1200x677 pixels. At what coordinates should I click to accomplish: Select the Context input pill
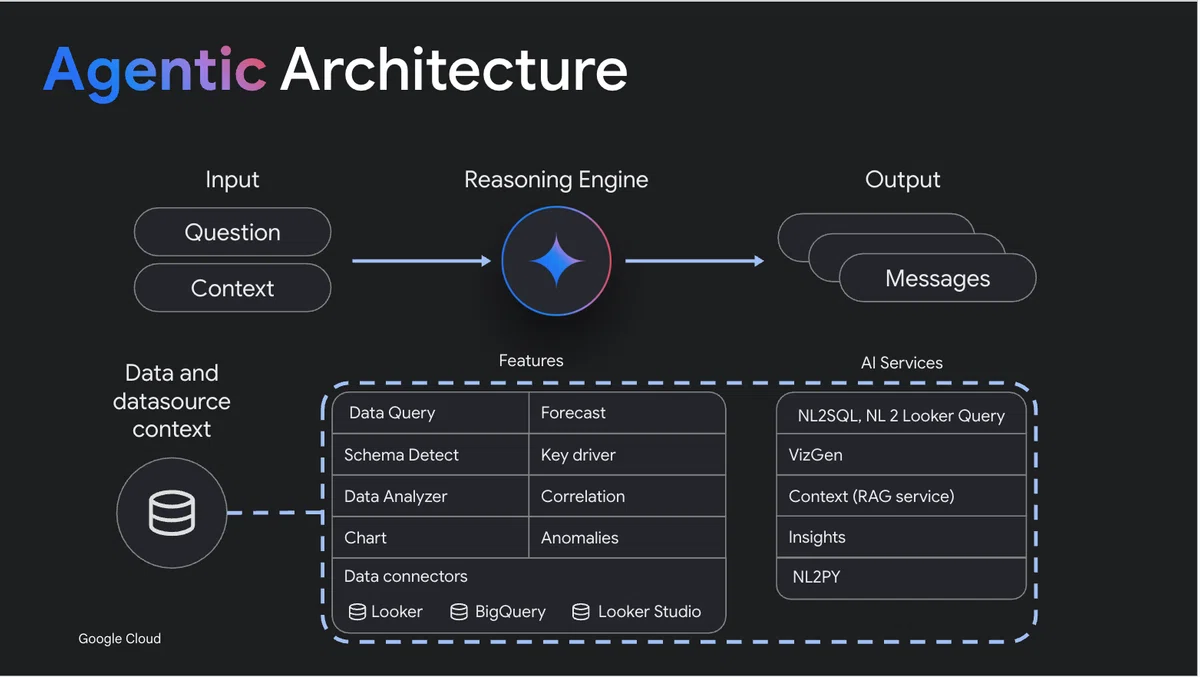232,288
